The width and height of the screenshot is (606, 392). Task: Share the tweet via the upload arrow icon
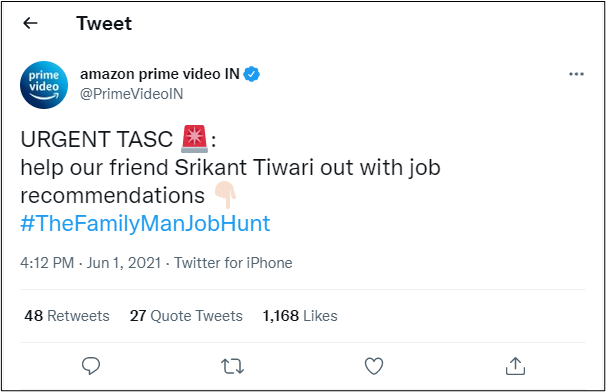pyautogui.click(x=515, y=366)
